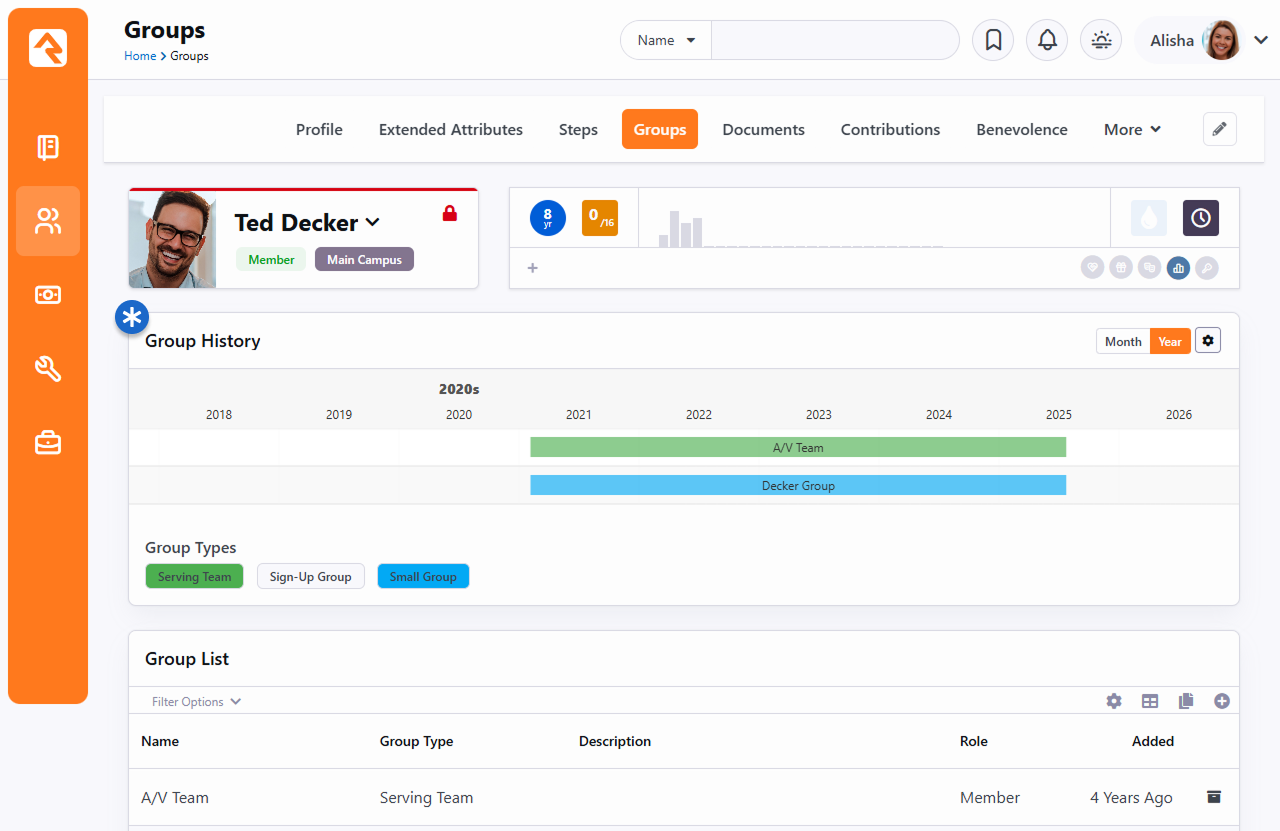The width and height of the screenshot is (1280, 831).
Task: Open the bookmarks icon in header
Action: (x=993, y=40)
